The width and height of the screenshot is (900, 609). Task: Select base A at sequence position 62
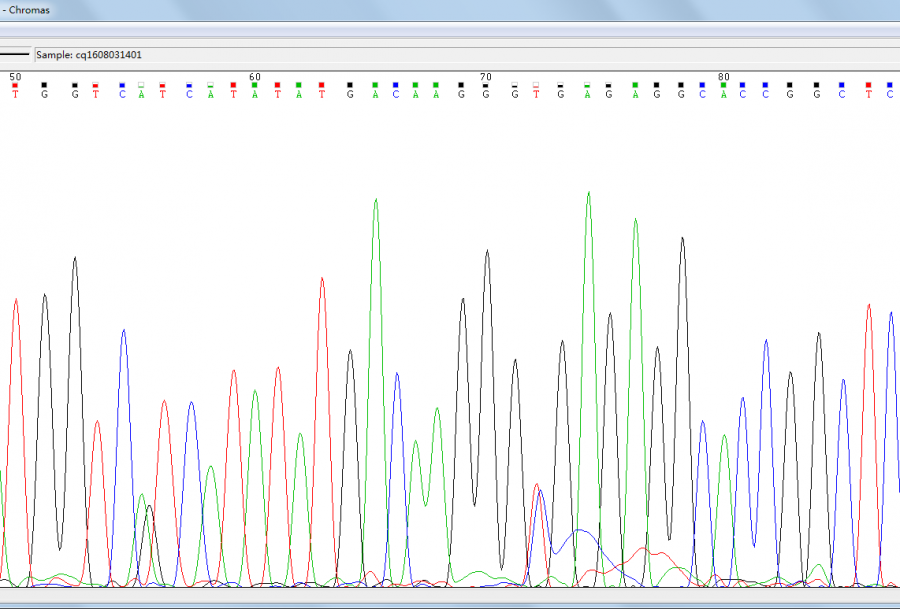pos(298,94)
